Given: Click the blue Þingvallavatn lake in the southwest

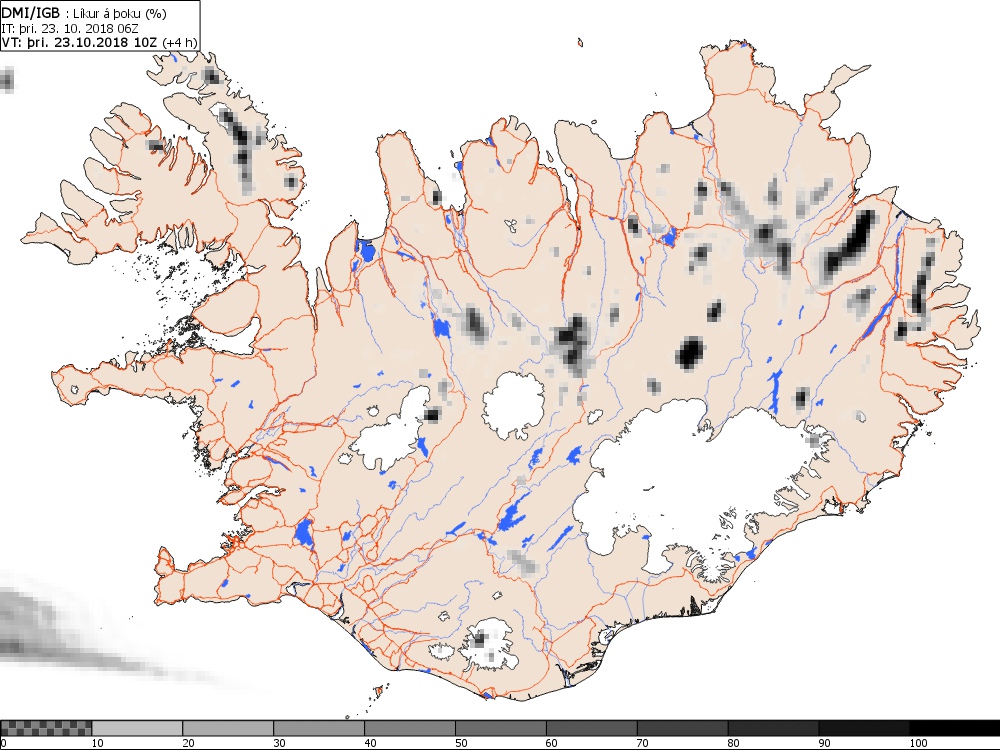Looking at the screenshot, I should (304, 533).
